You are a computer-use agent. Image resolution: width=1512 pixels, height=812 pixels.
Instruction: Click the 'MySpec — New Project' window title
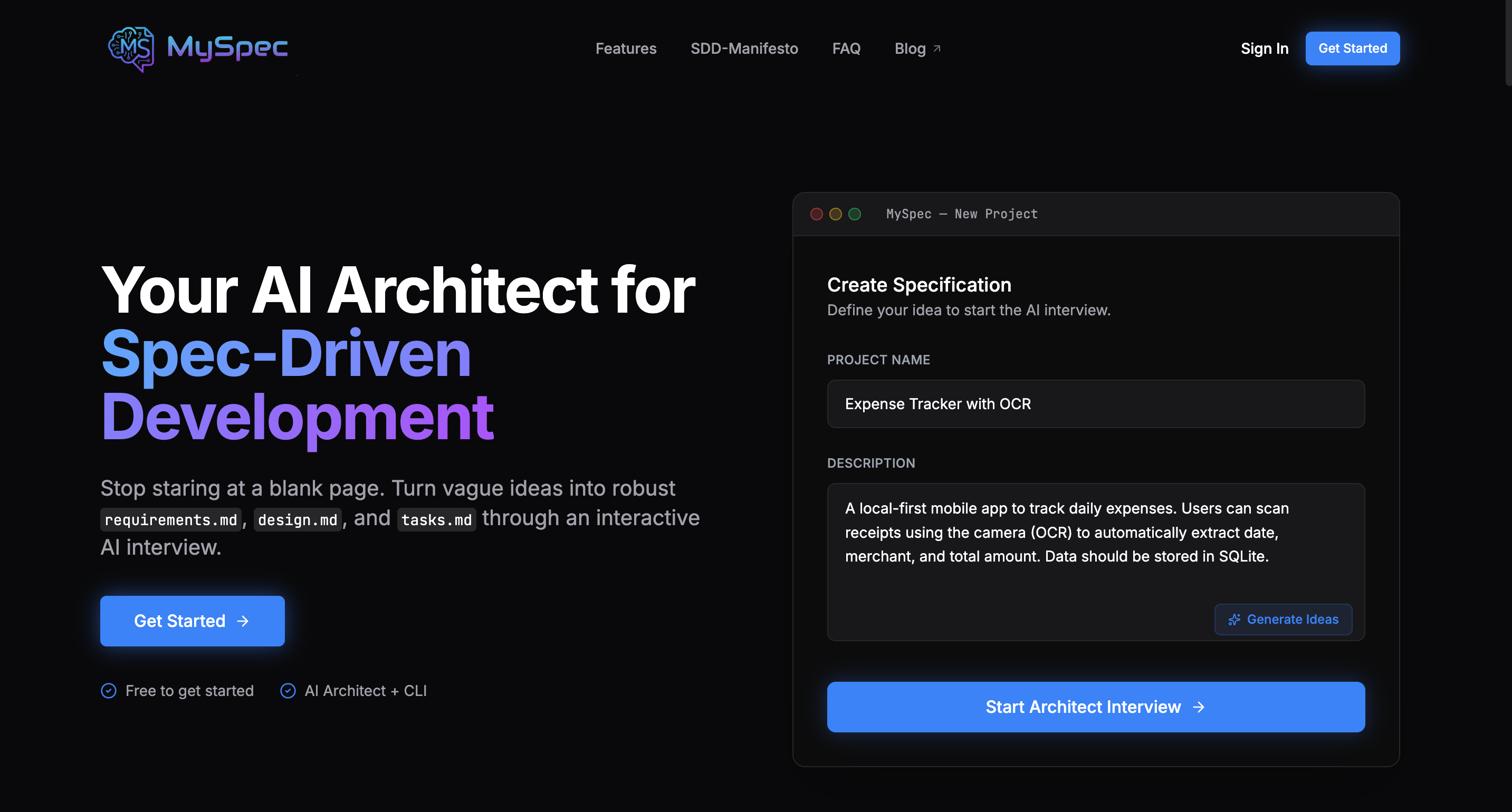(961, 214)
